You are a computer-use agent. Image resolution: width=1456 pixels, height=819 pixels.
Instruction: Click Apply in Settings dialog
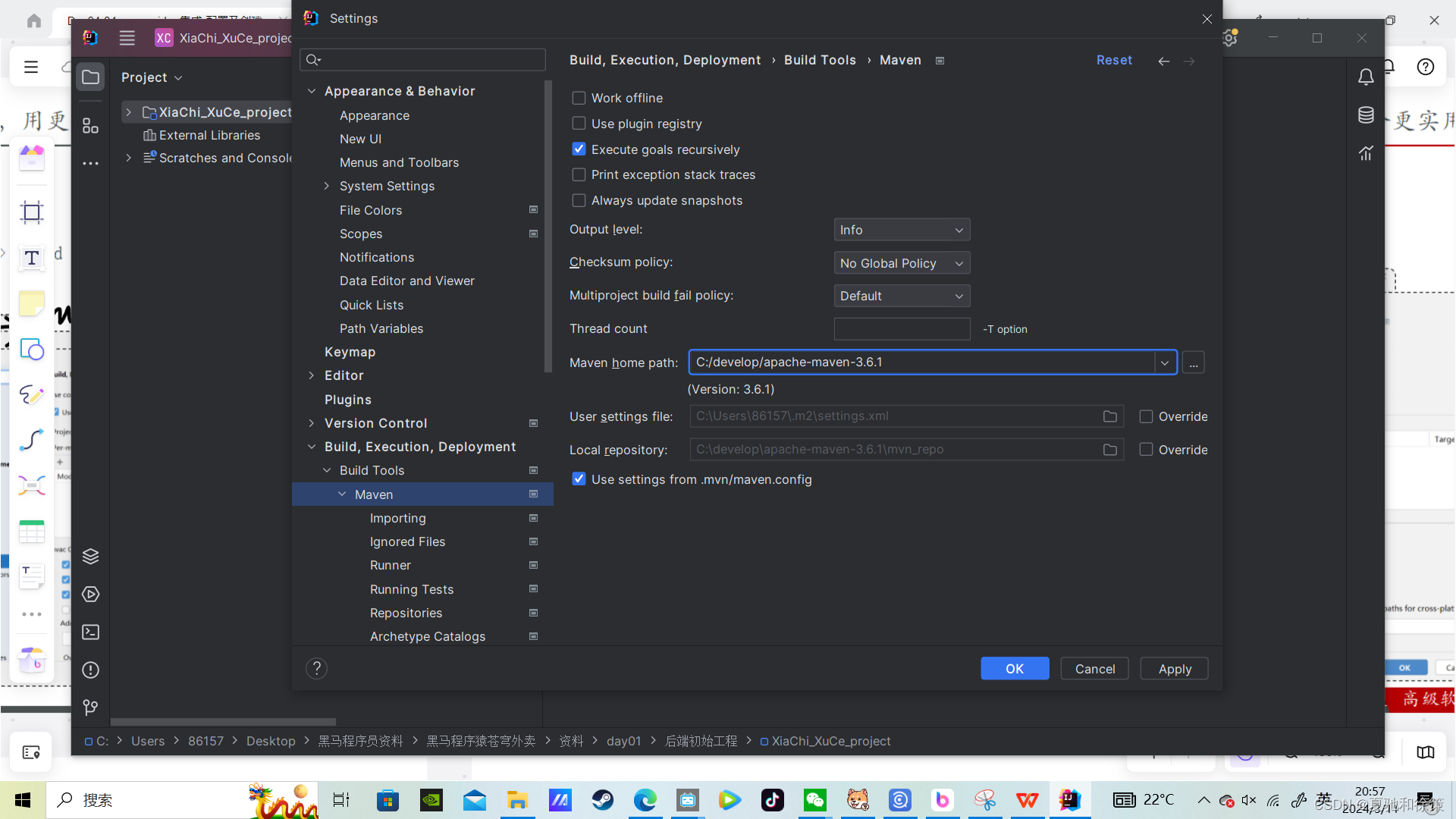[1175, 669]
